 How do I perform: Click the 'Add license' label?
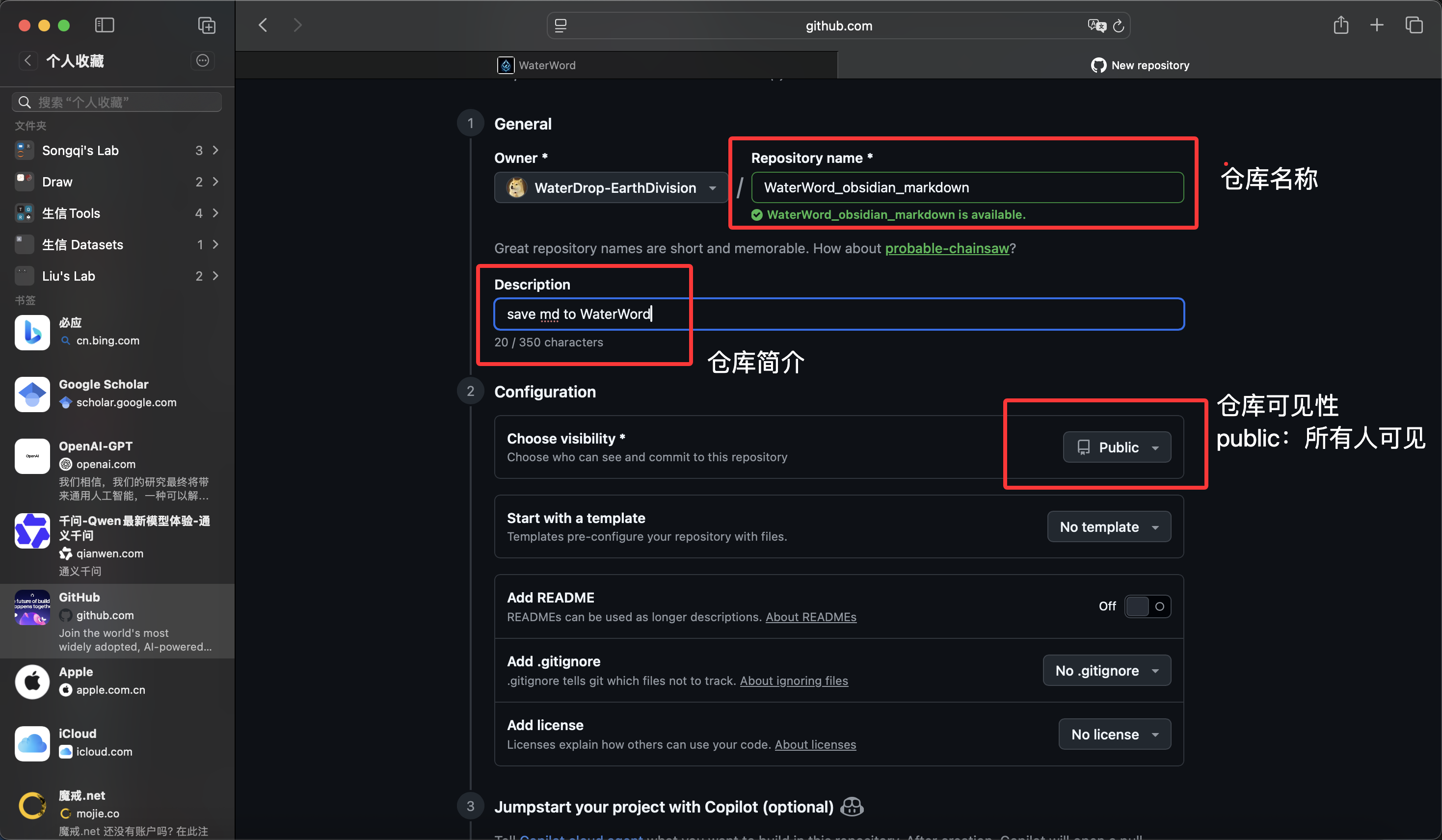pos(545,725)
